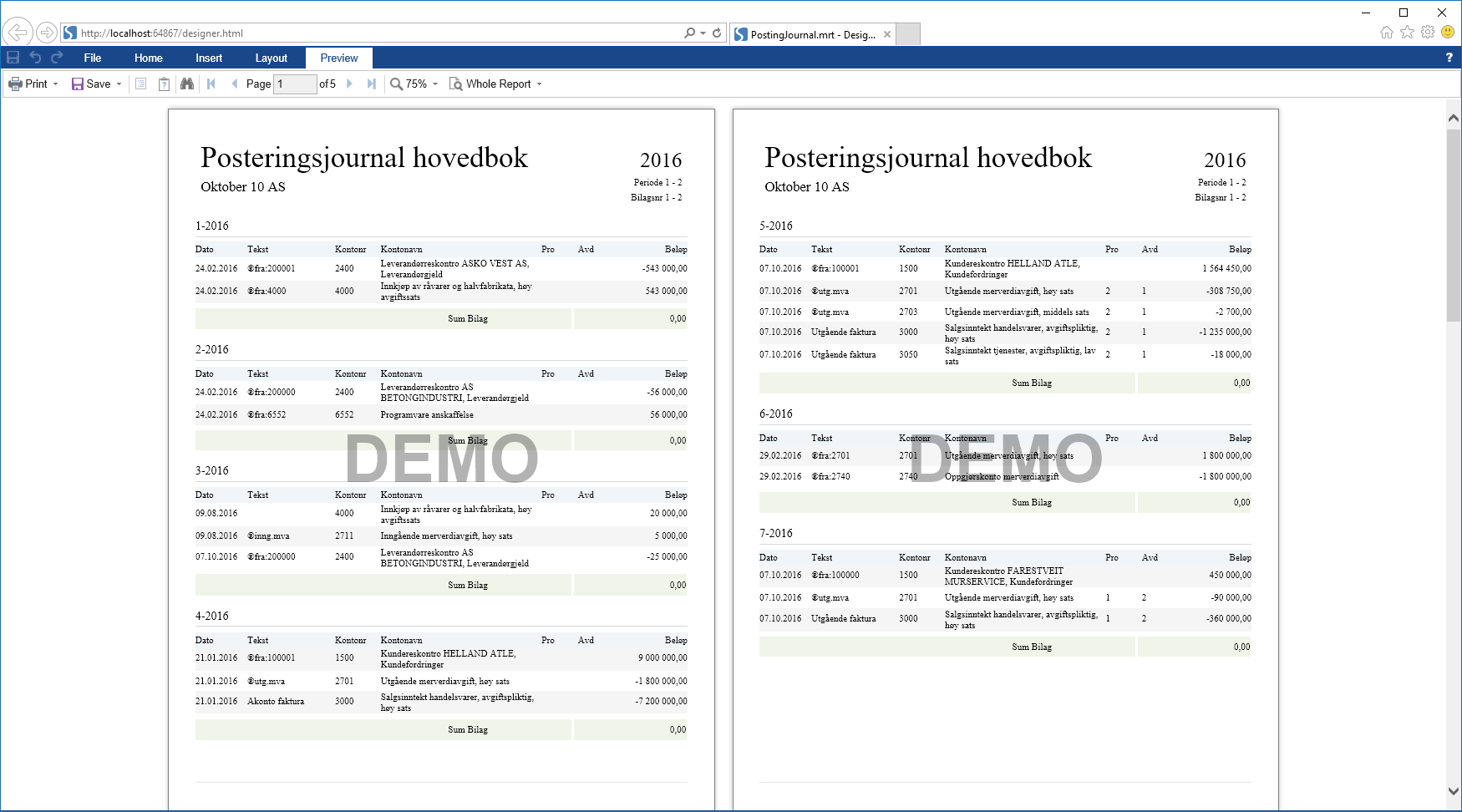Go to the first page
1462x812 pixels.
pyautogui.click(x=211, y=84)
